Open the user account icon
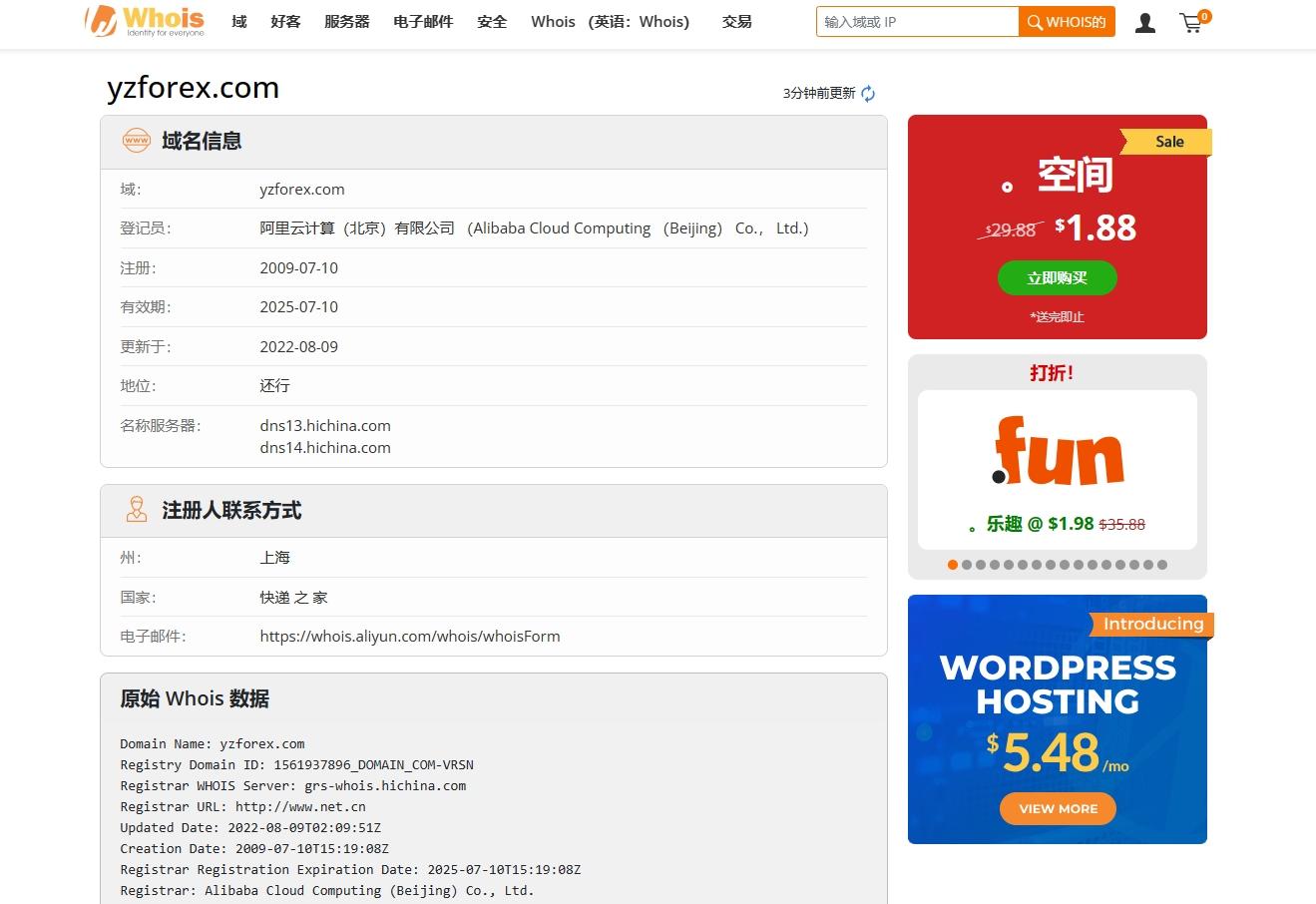1316x904 pixels. (1145, 22)
